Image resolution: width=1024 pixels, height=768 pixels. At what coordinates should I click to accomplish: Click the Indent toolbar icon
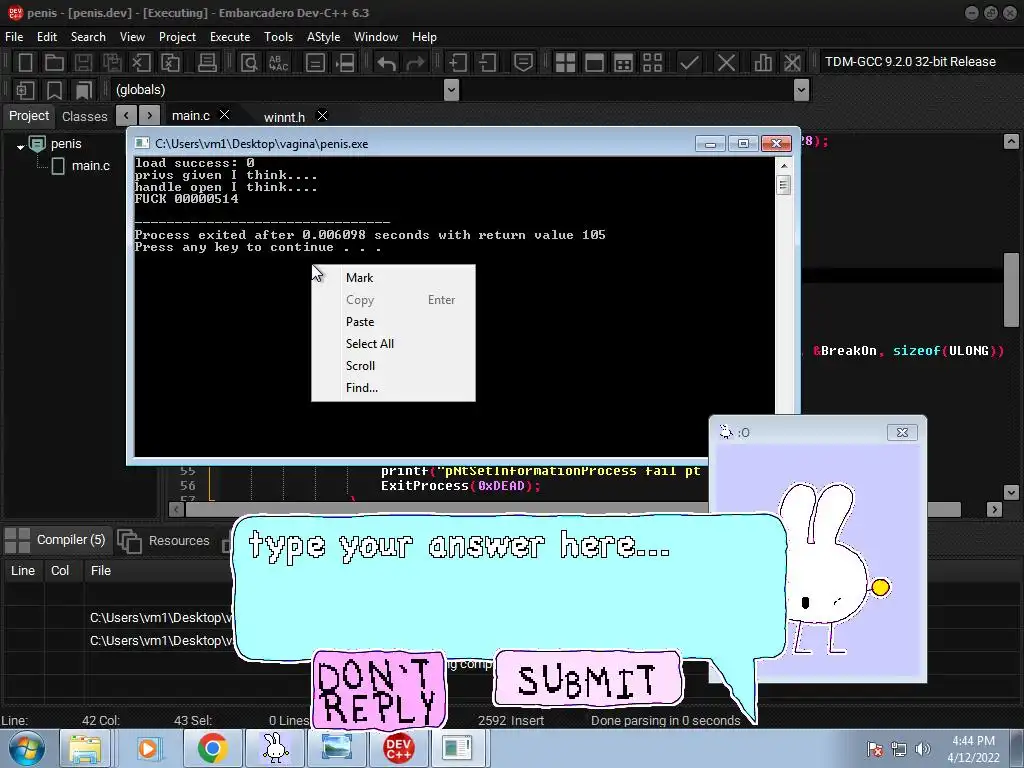pyautogui.click(x=458, y=63)
